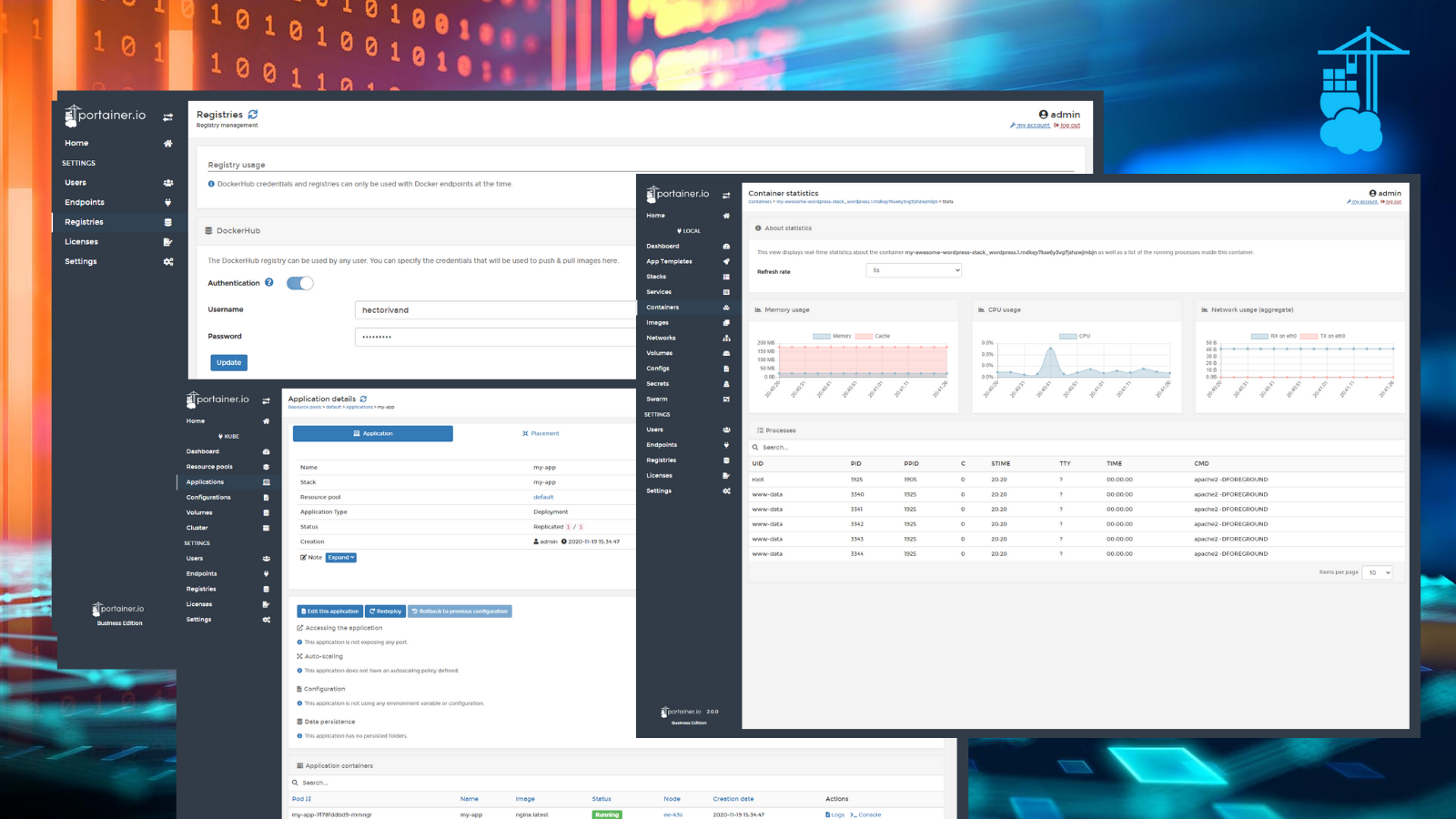Click the Configs file icon
Screen dimensions: 1456x819
(x=726, y=369)
